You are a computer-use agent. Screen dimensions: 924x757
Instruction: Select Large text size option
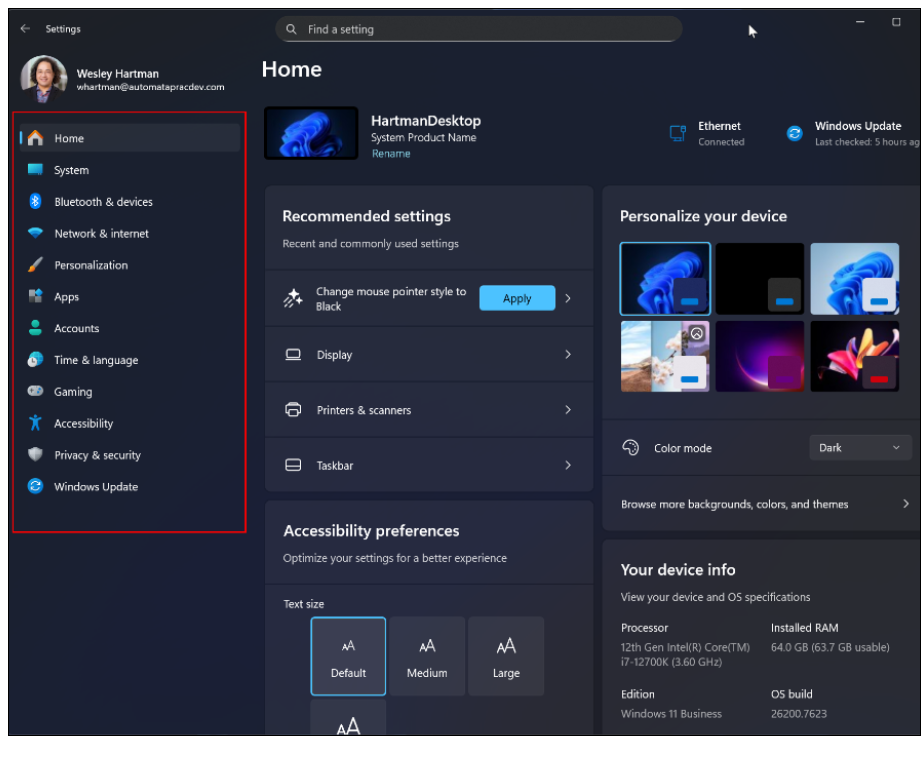pyautogui.click(x=506, y=656)
